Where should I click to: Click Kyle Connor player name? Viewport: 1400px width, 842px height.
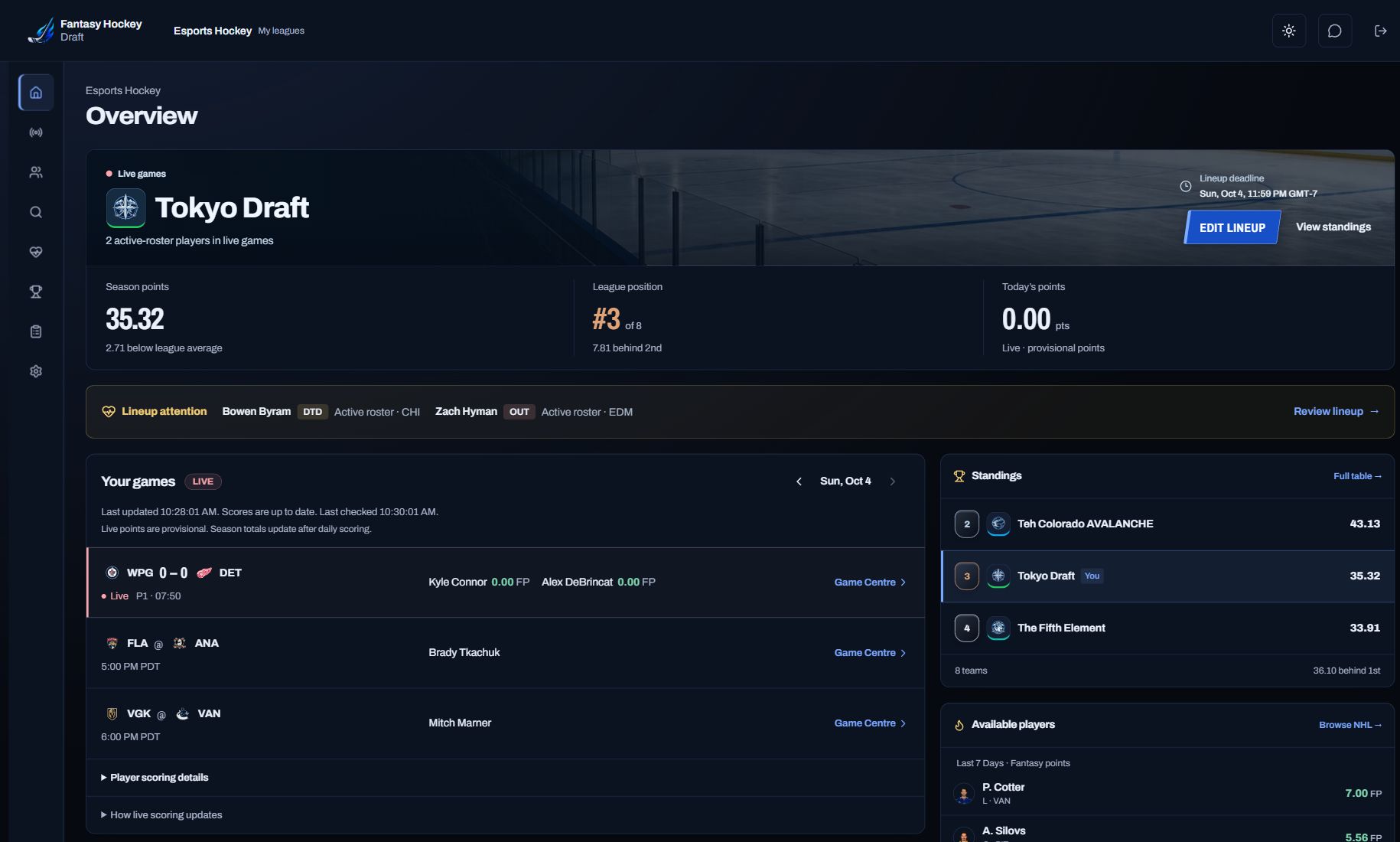[x=457, y=583]
